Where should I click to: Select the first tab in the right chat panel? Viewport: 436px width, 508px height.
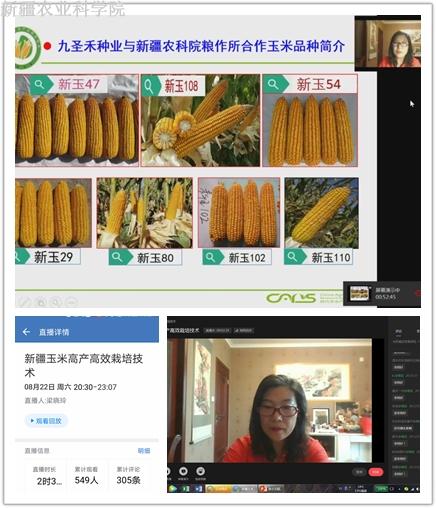[x=398, y=331]
